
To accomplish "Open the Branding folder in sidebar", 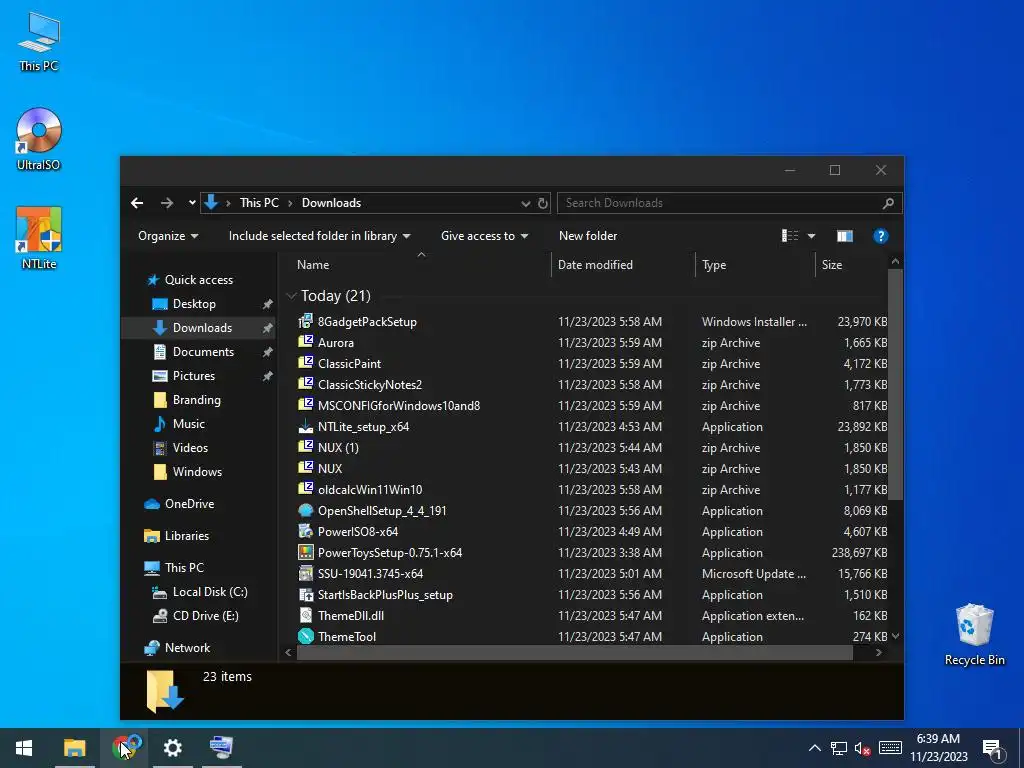I will (x=197, y=400).
